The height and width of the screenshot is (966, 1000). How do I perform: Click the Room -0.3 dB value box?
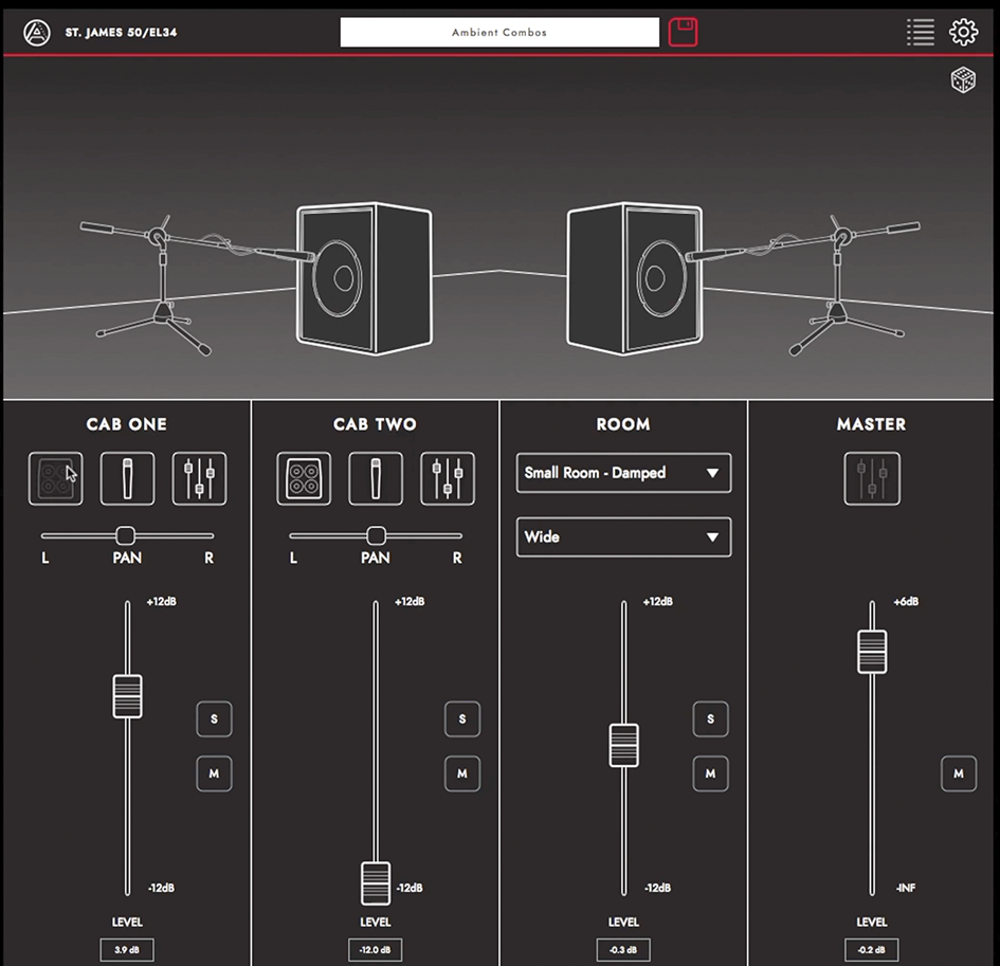click(623, 949)
